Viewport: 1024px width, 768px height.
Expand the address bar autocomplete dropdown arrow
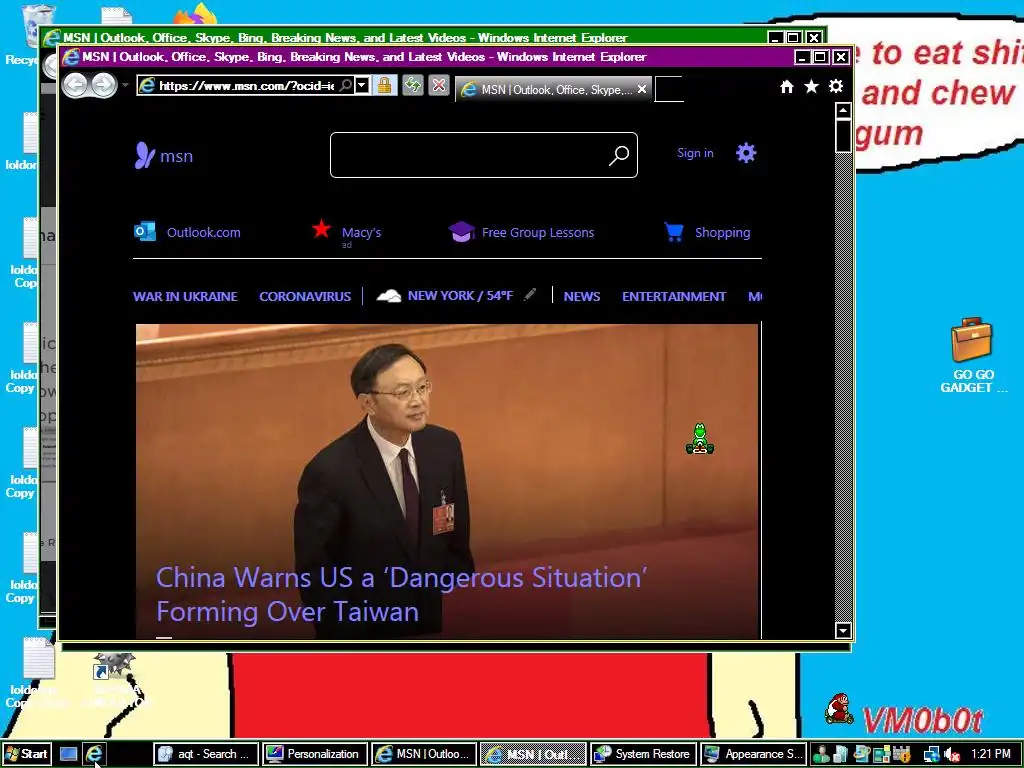coord(361,85)
